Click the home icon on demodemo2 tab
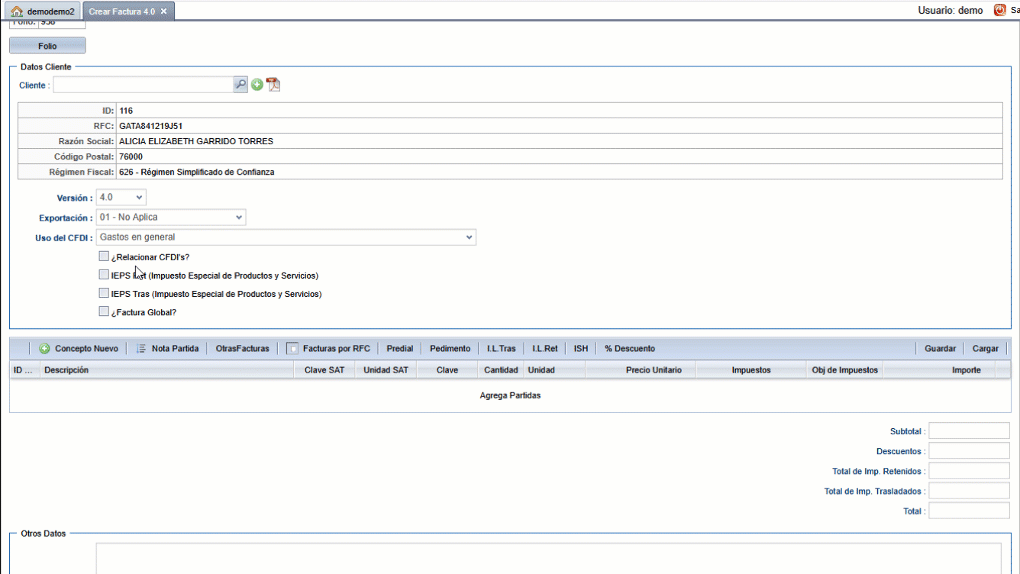This screenshot has width=1020, height=574. click(x=17, y=11)
